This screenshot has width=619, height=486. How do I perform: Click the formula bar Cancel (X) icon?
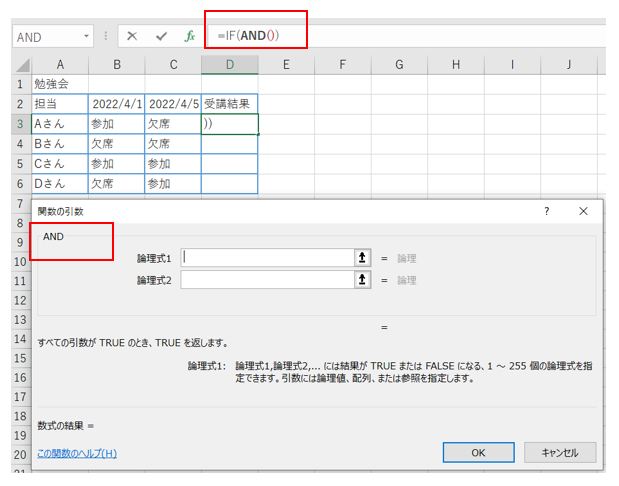click(x=133, y=36)
